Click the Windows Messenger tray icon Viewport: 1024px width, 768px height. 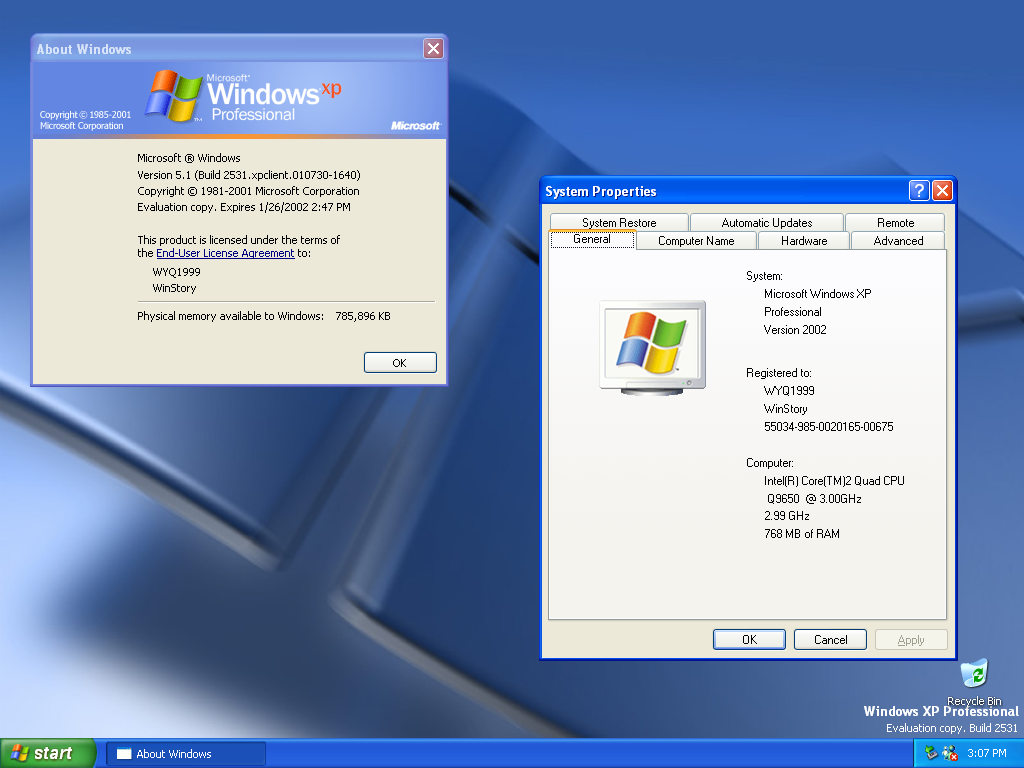[950, 754]
